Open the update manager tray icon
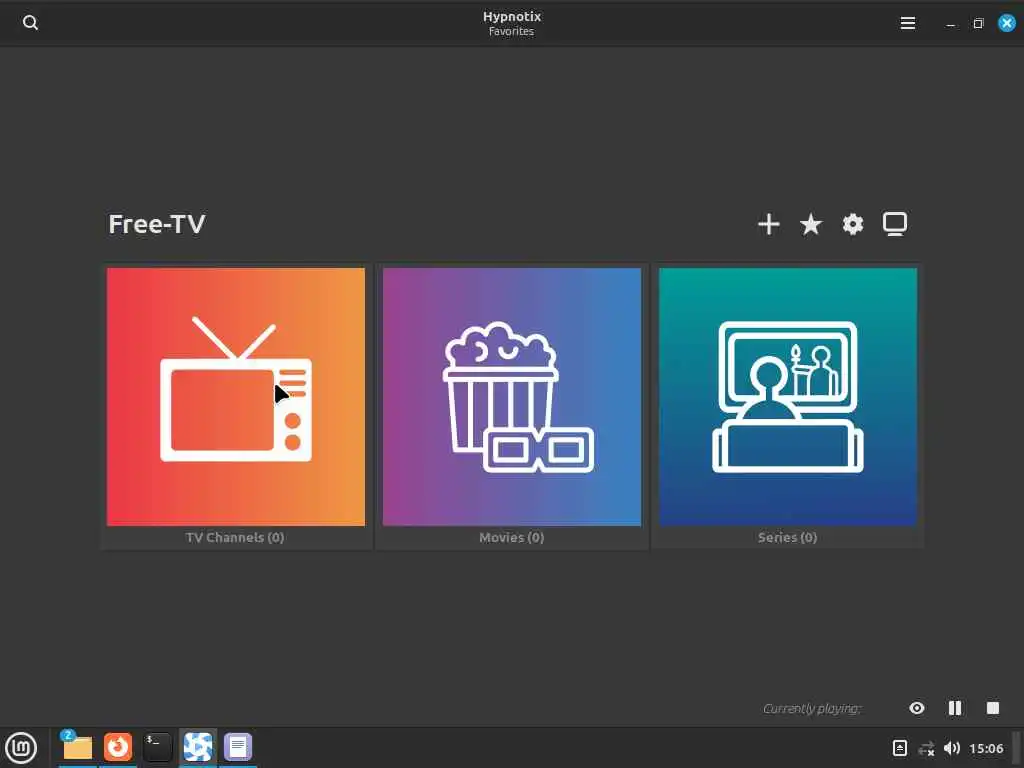This screenshot has height=768, width=1024. click(900, 748)
